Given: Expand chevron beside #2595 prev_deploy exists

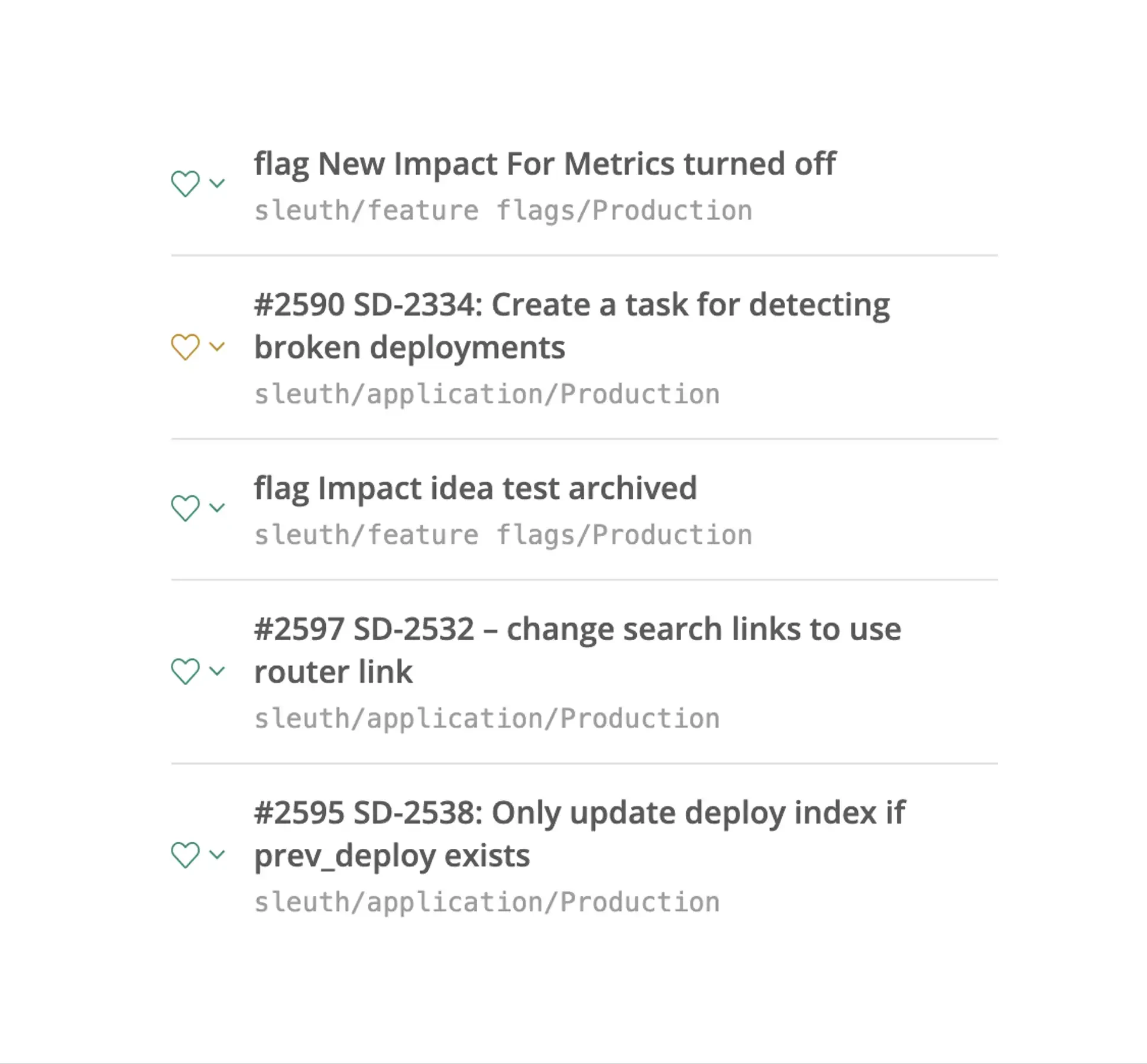Looking at the screenshot, I should pyautogui.click(x=217, y=855).
